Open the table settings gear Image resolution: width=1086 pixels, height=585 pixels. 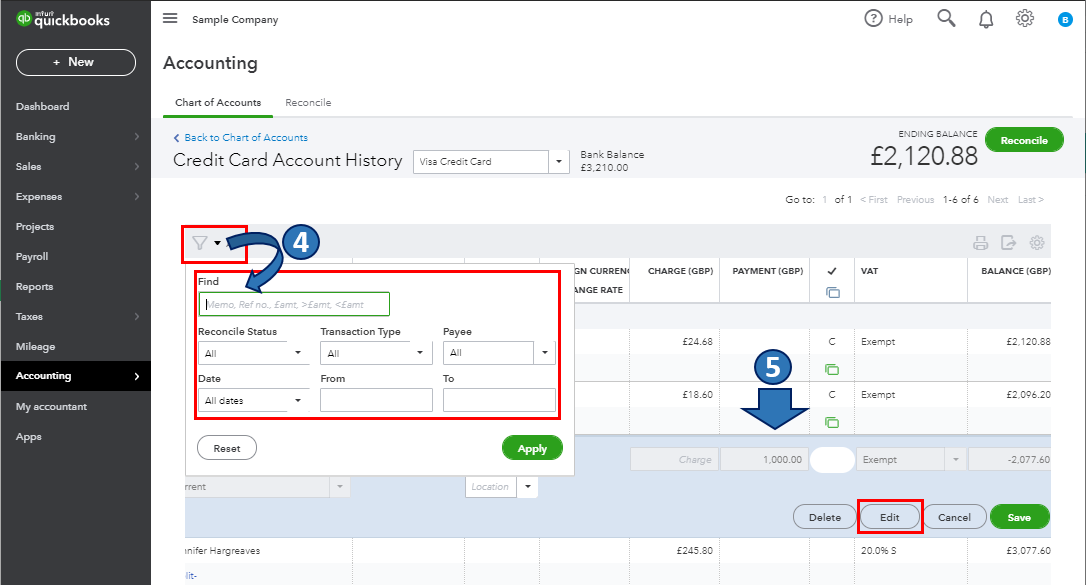1037,243
